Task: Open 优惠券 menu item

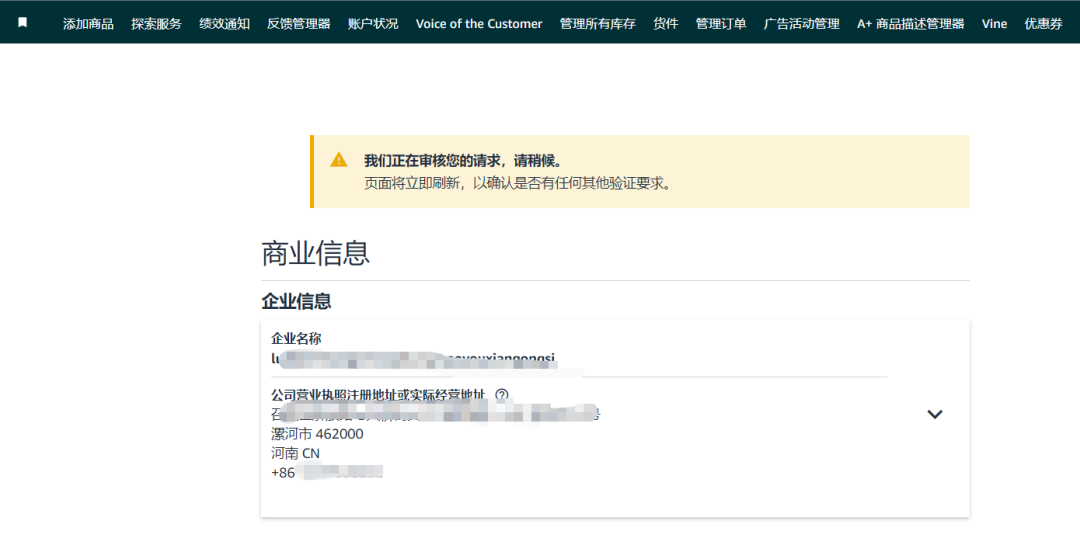Action: pos(1043,24)
